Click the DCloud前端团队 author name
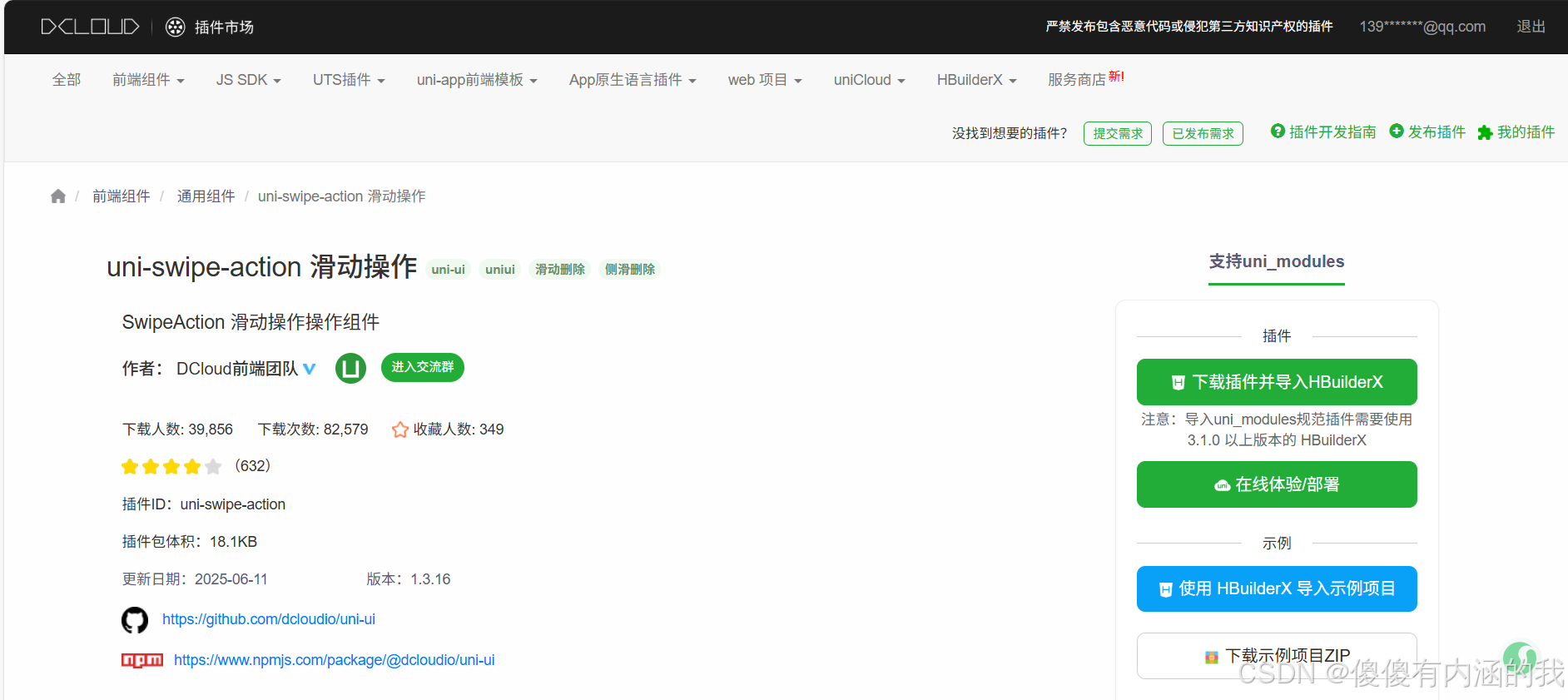 click(x=237, y=369)
